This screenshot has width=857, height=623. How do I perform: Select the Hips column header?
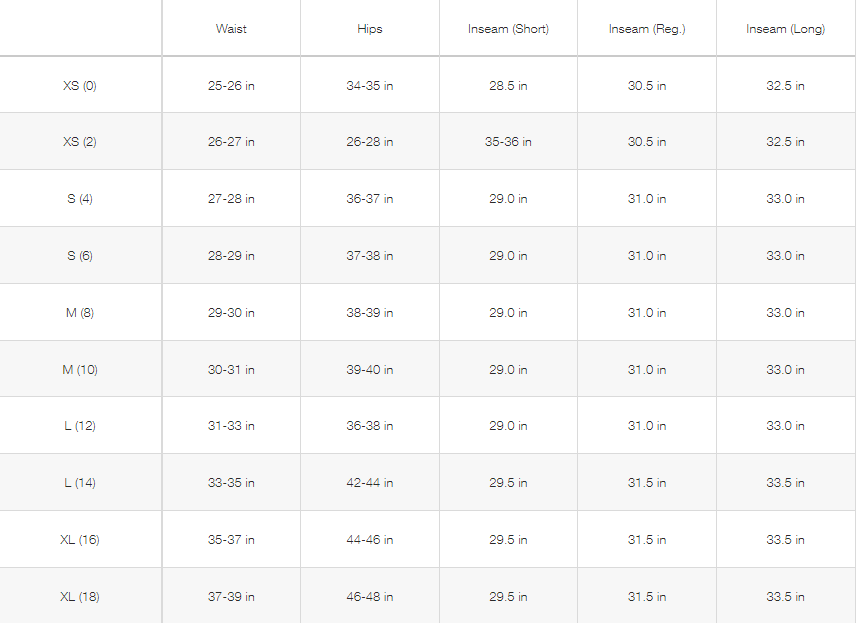pos(369,29)
